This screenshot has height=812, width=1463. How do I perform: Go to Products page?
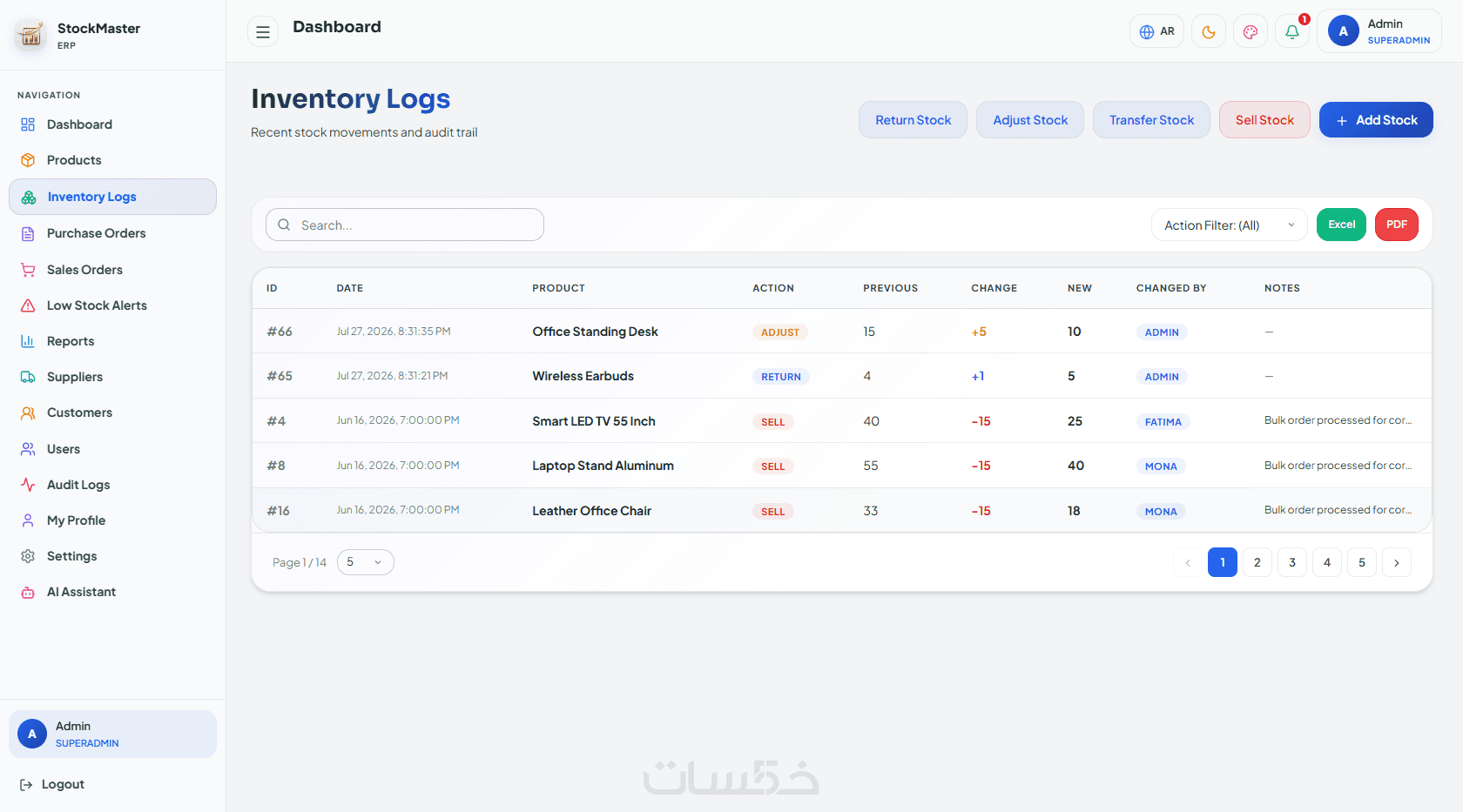pos(112,160)
